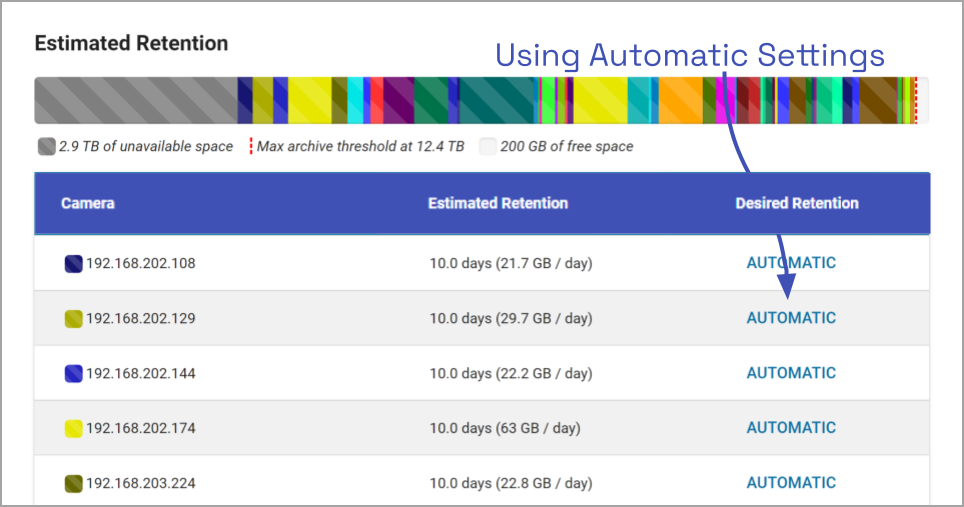The width and height of the screenshot is (964, 507).
Task: Select AUTOMATIC retention for 192.168.203.224
Action: click(791, 483)
